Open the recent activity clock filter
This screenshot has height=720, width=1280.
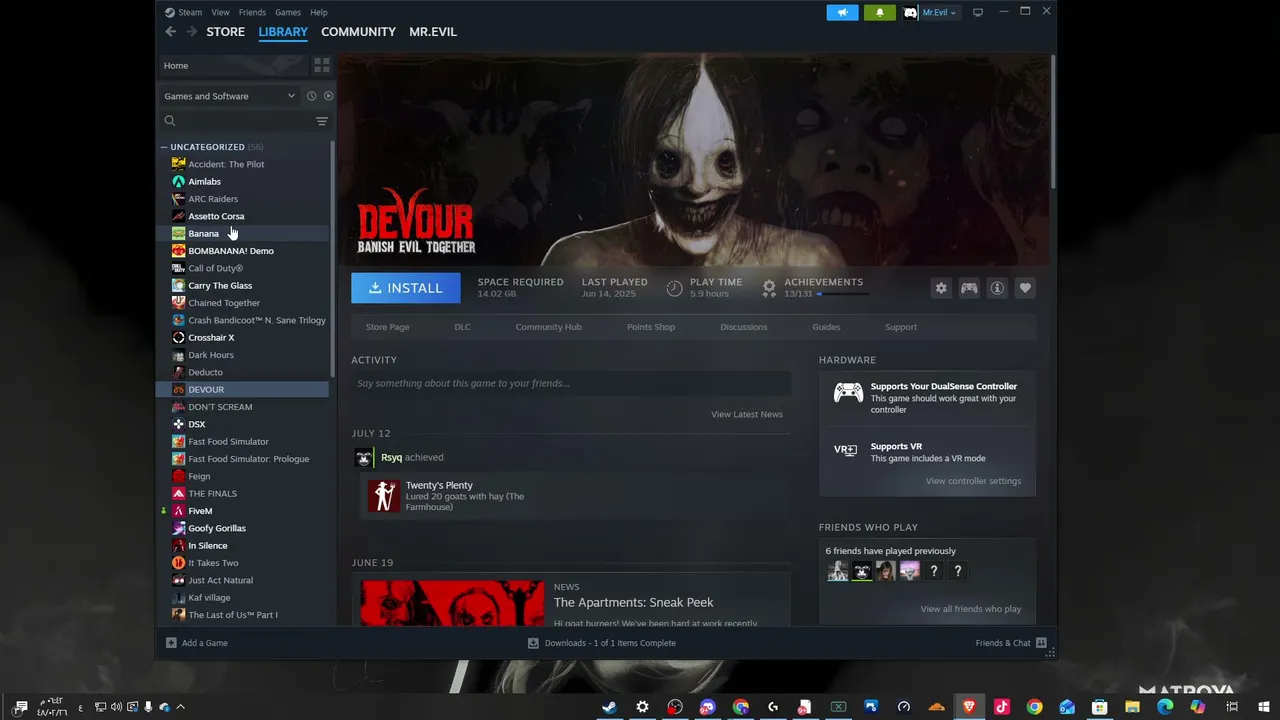click(311, 96)
